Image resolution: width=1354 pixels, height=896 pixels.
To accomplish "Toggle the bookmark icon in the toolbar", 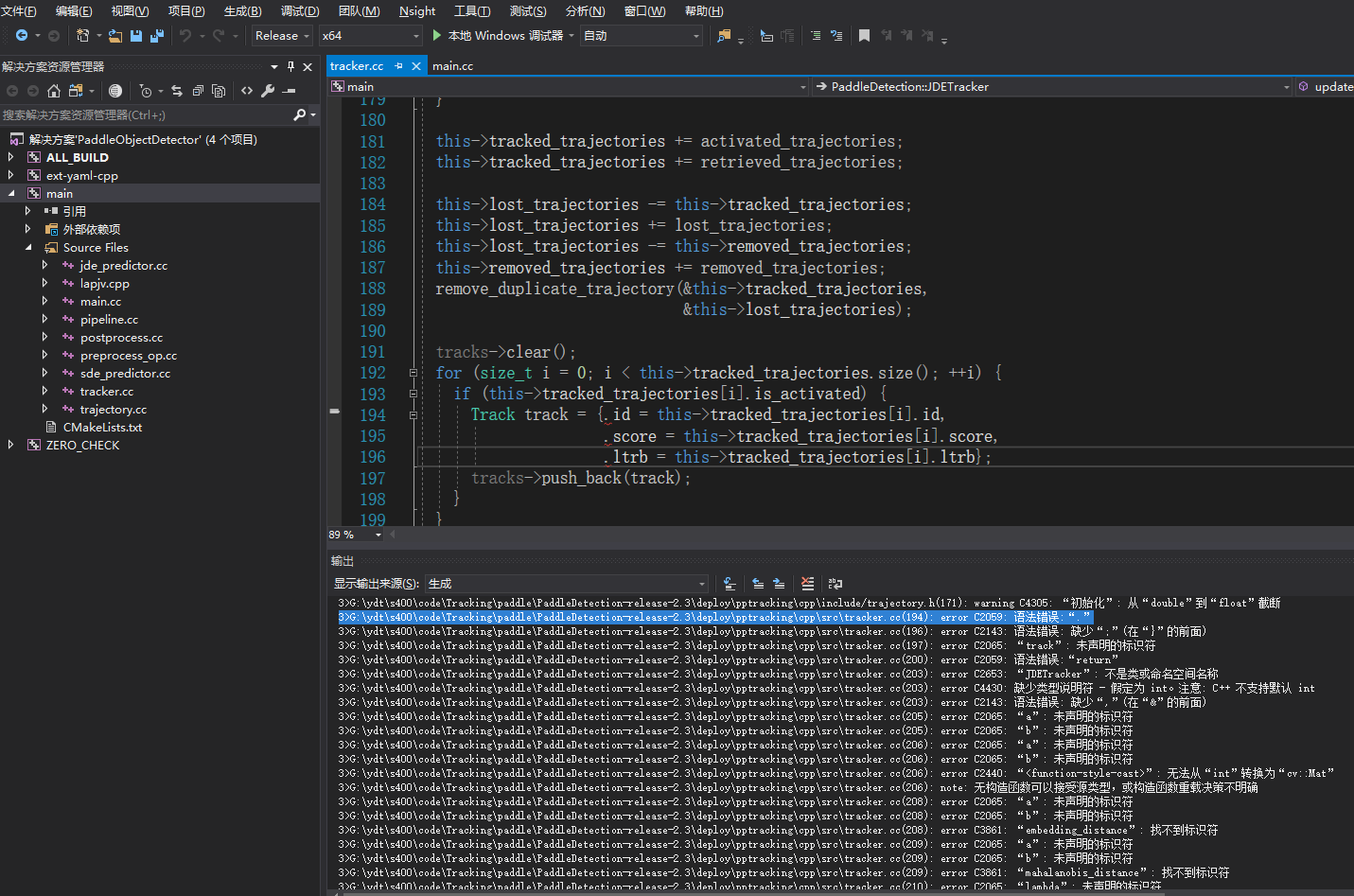I will click(x=864, y=36).
